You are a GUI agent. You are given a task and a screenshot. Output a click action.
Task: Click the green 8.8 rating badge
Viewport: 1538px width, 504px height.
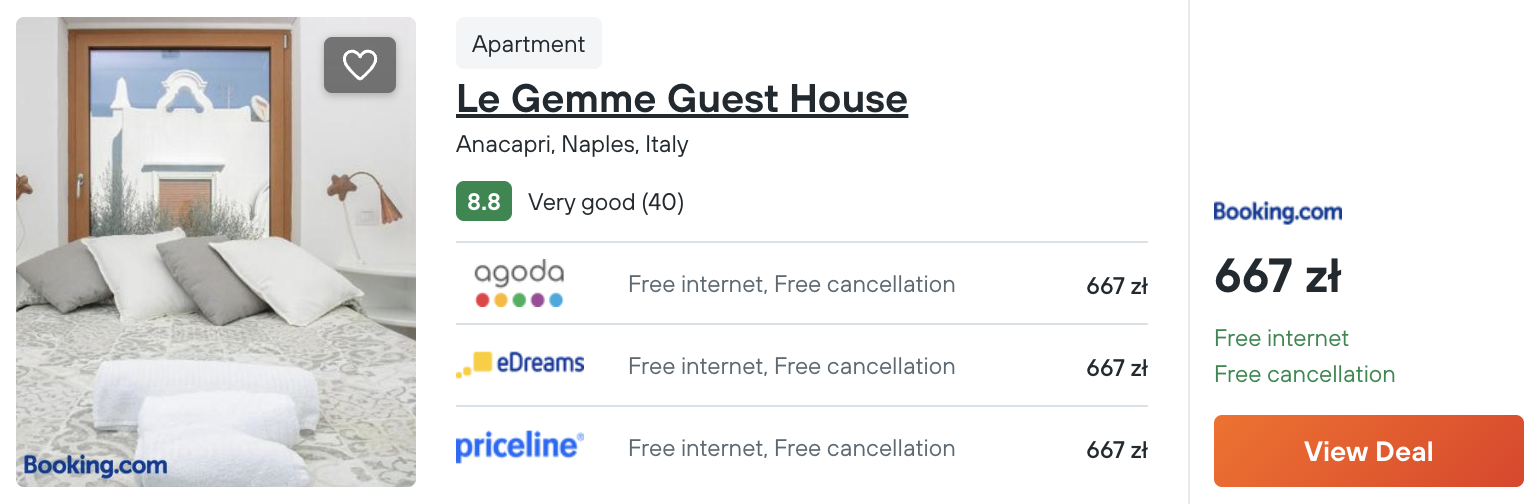(484, 201)
